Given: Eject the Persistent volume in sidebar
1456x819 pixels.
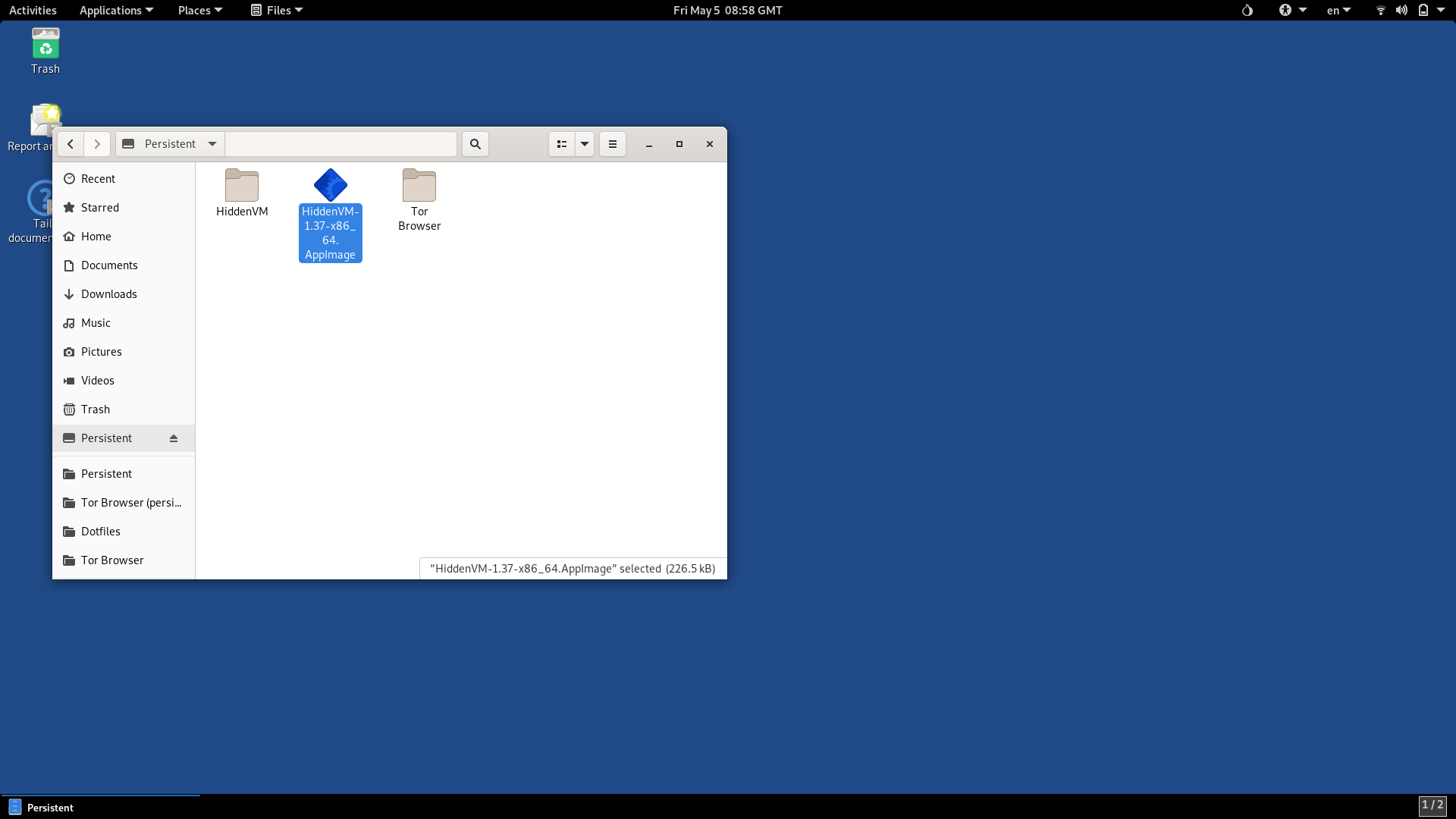Looking at the screenshot, I should coord(174,438).
